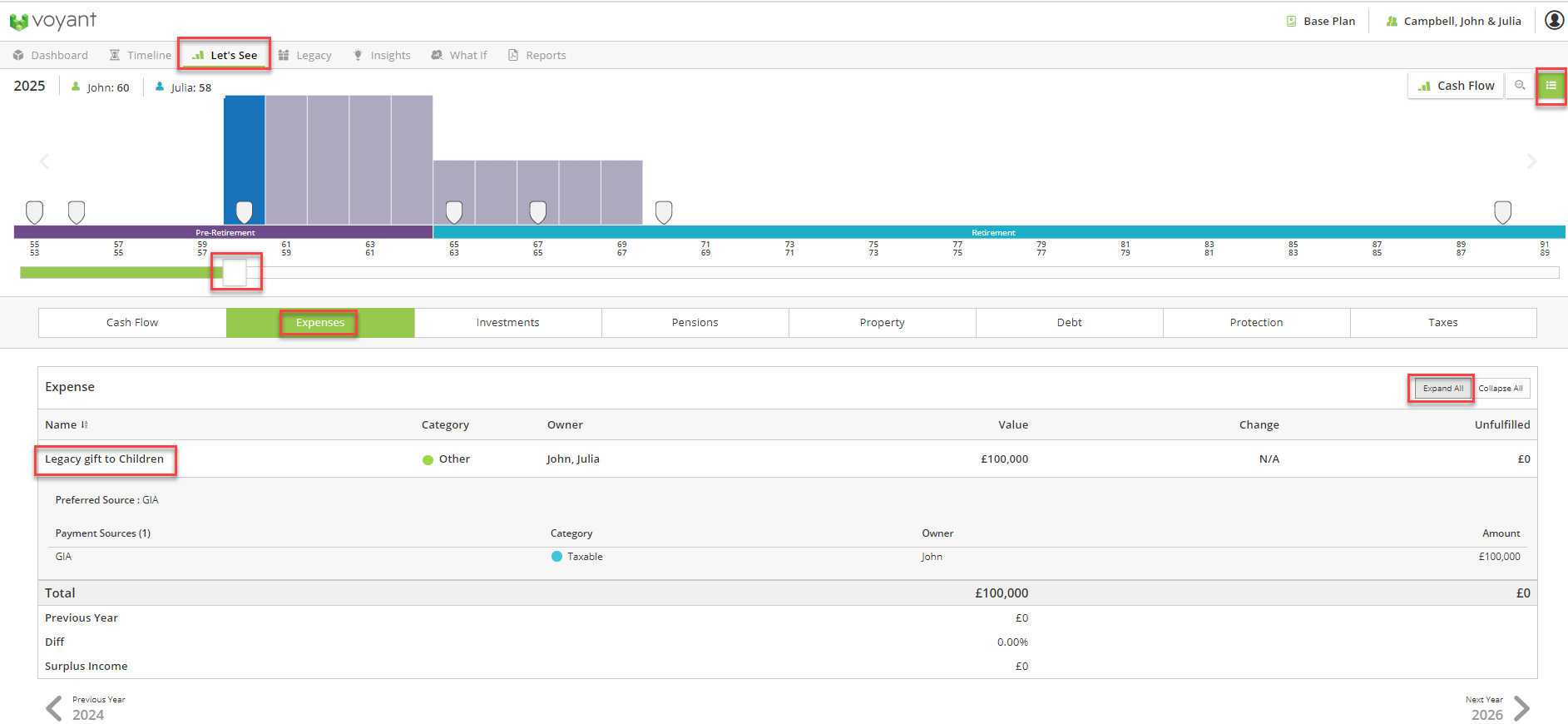Open Base Plan selector

click(x=1321, y=22)
